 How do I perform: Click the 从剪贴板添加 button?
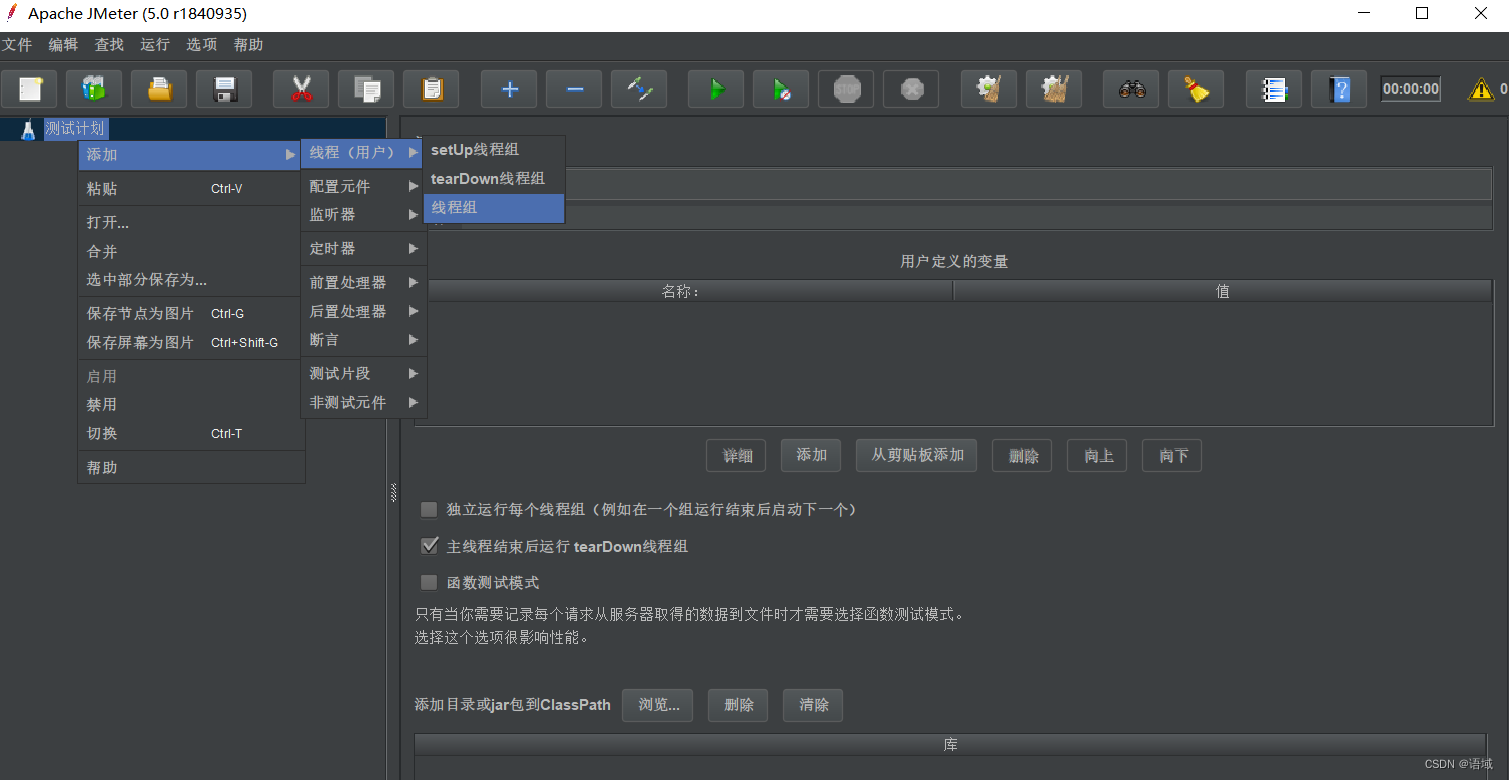pyautogui.click(x=917, y=455)
